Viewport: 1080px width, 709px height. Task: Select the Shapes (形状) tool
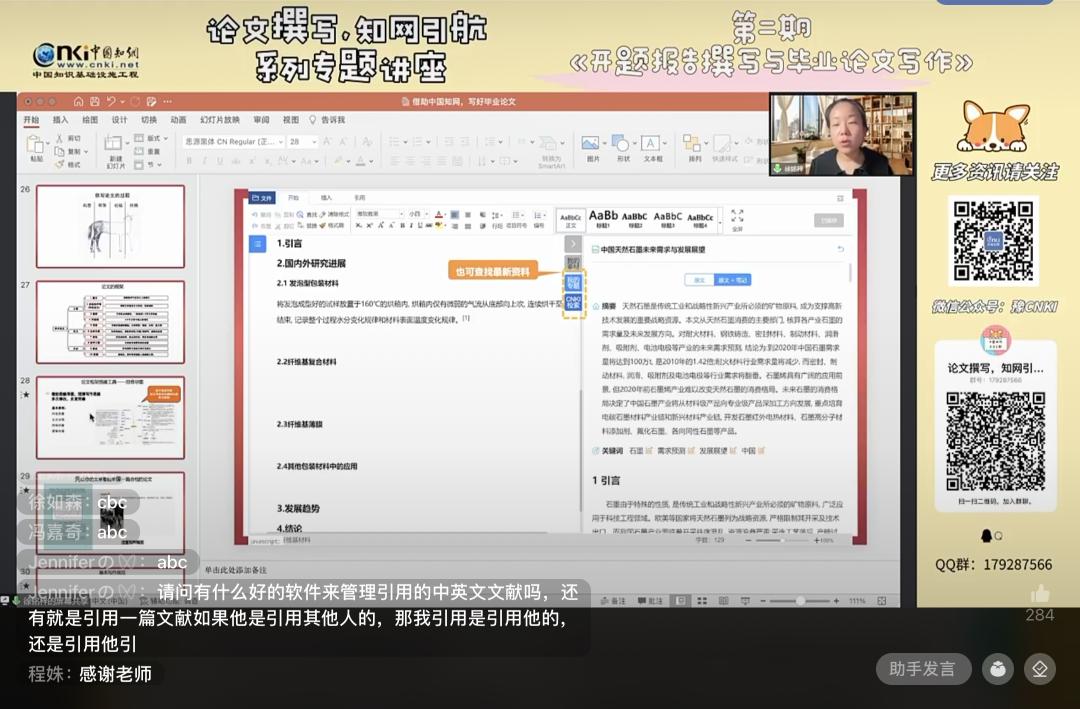[x=621, y=143]
